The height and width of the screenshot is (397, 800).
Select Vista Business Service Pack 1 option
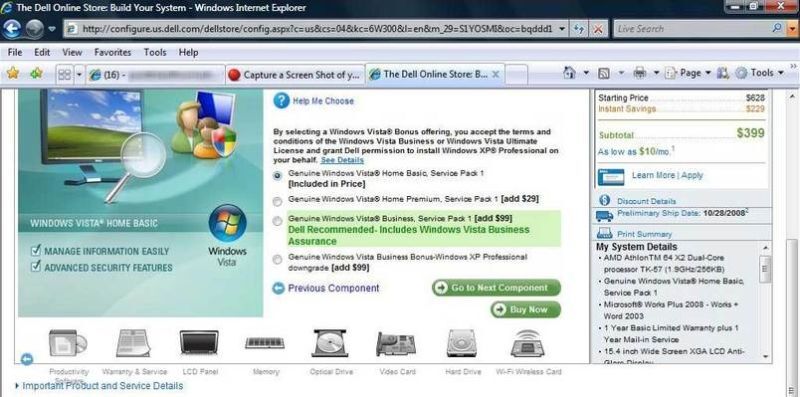click(x=277, y=221)
